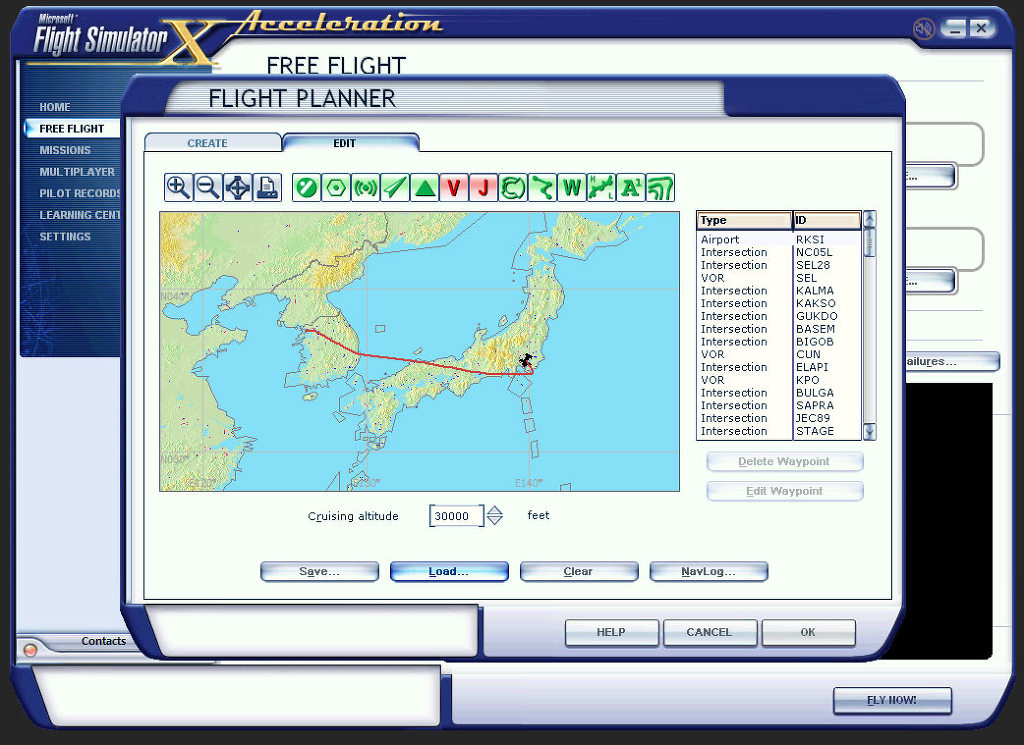The height and width of the screenshot is (745, 1024).
Task: Click the Victor airways V icon
Action: coord(454,187)
